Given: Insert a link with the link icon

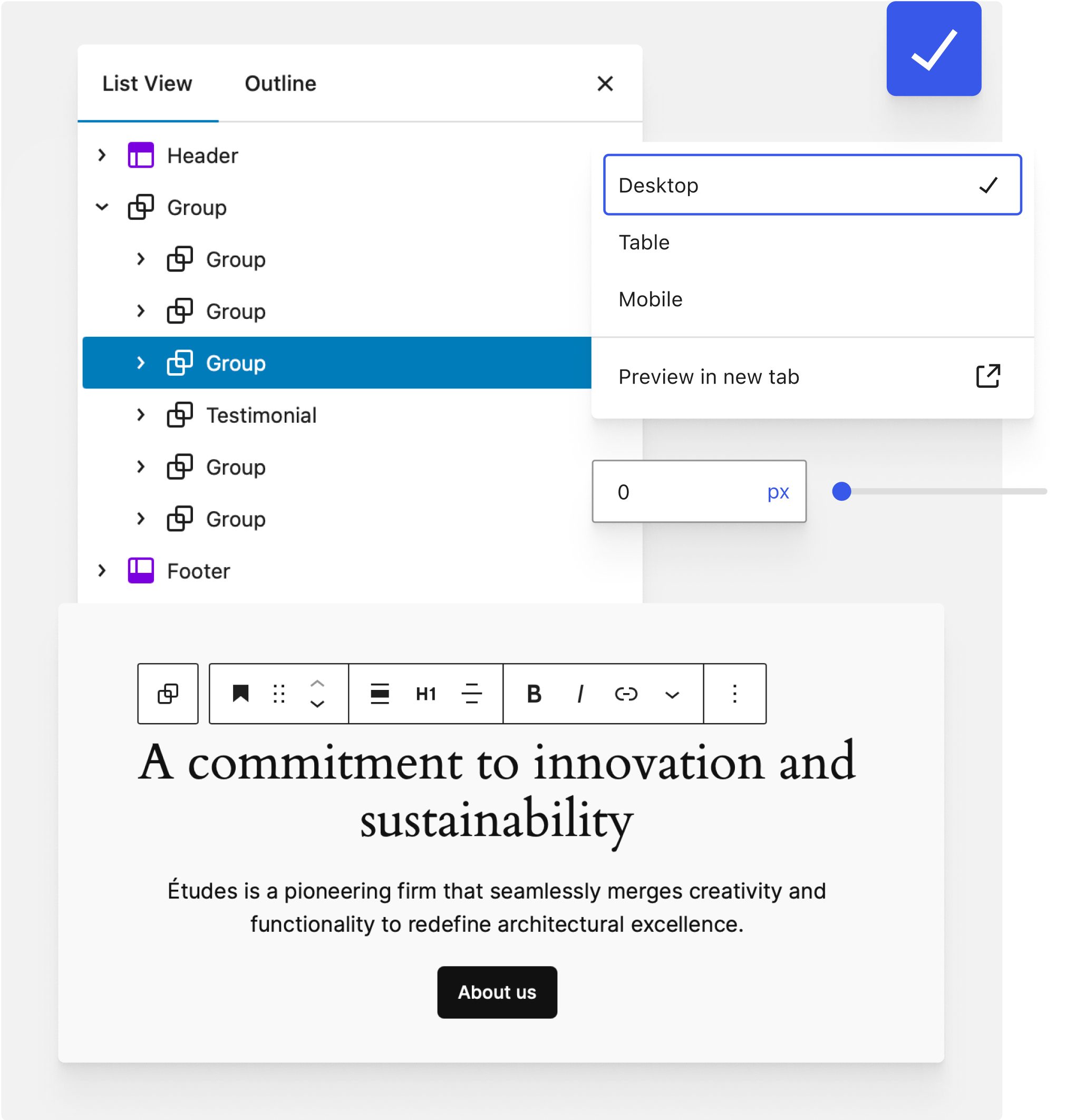Looking at the screenshot, I should (x=626, y=694).
